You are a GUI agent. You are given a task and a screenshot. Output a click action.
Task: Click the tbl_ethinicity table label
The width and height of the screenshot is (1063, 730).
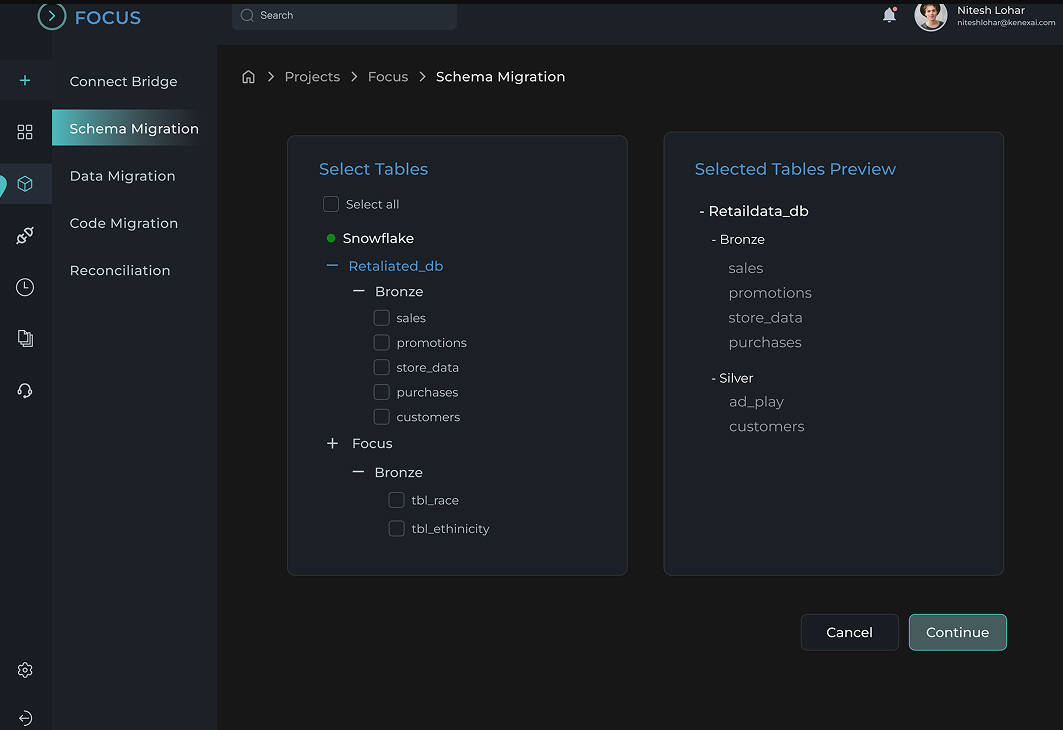pos(450,529)
